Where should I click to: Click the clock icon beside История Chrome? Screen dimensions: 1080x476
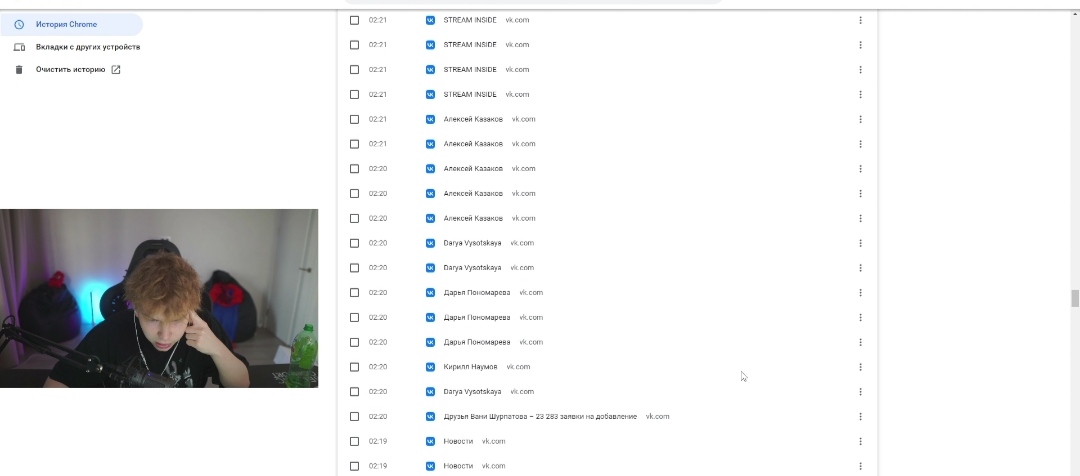tap(19, 25)
